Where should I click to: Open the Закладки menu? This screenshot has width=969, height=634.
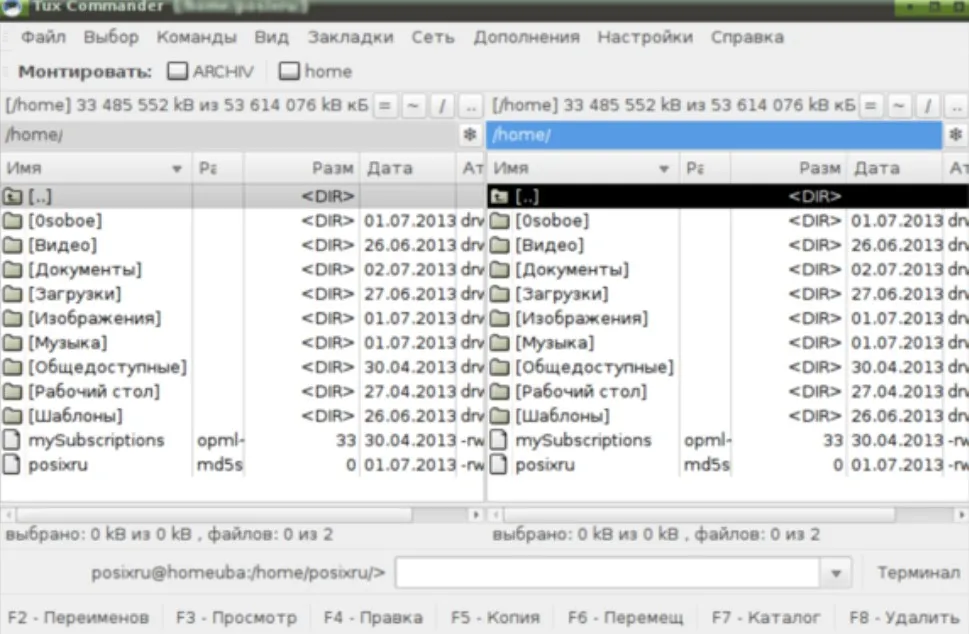point(350,37)
